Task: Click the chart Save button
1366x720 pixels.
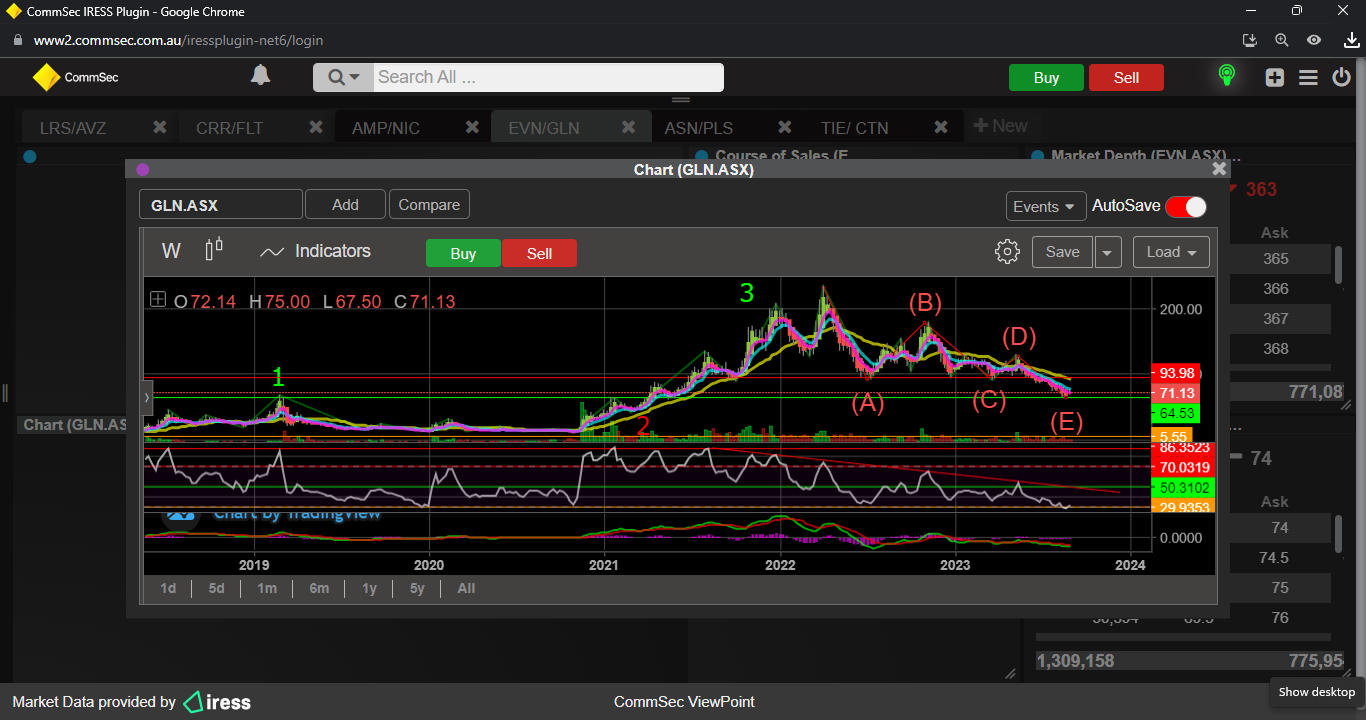Action: click(x=1062, y=252)
